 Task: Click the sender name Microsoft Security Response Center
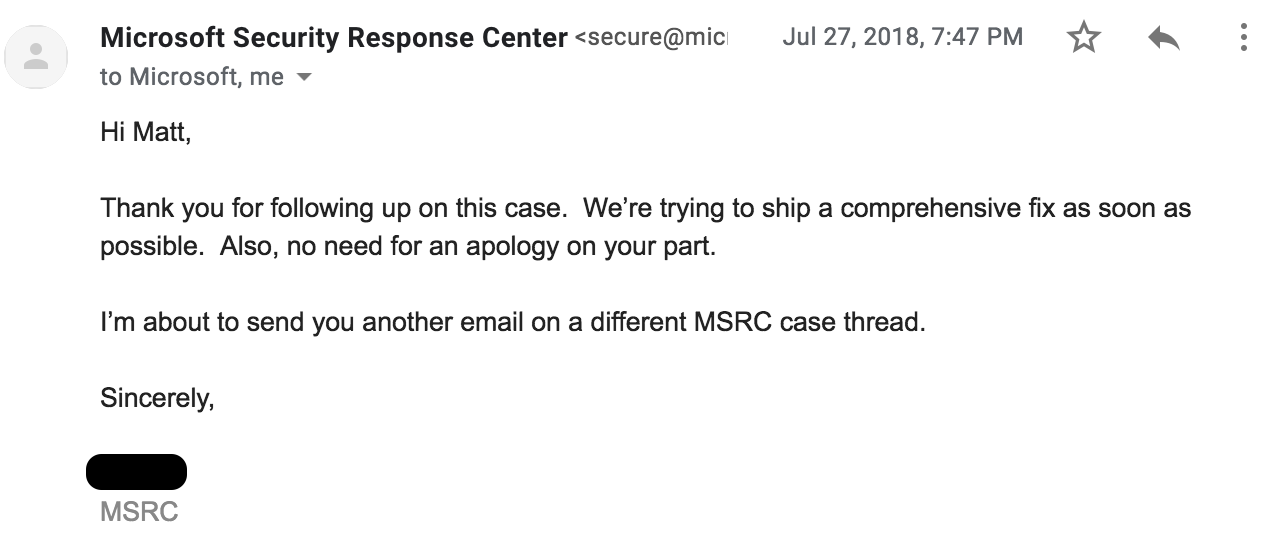(334, 38)
